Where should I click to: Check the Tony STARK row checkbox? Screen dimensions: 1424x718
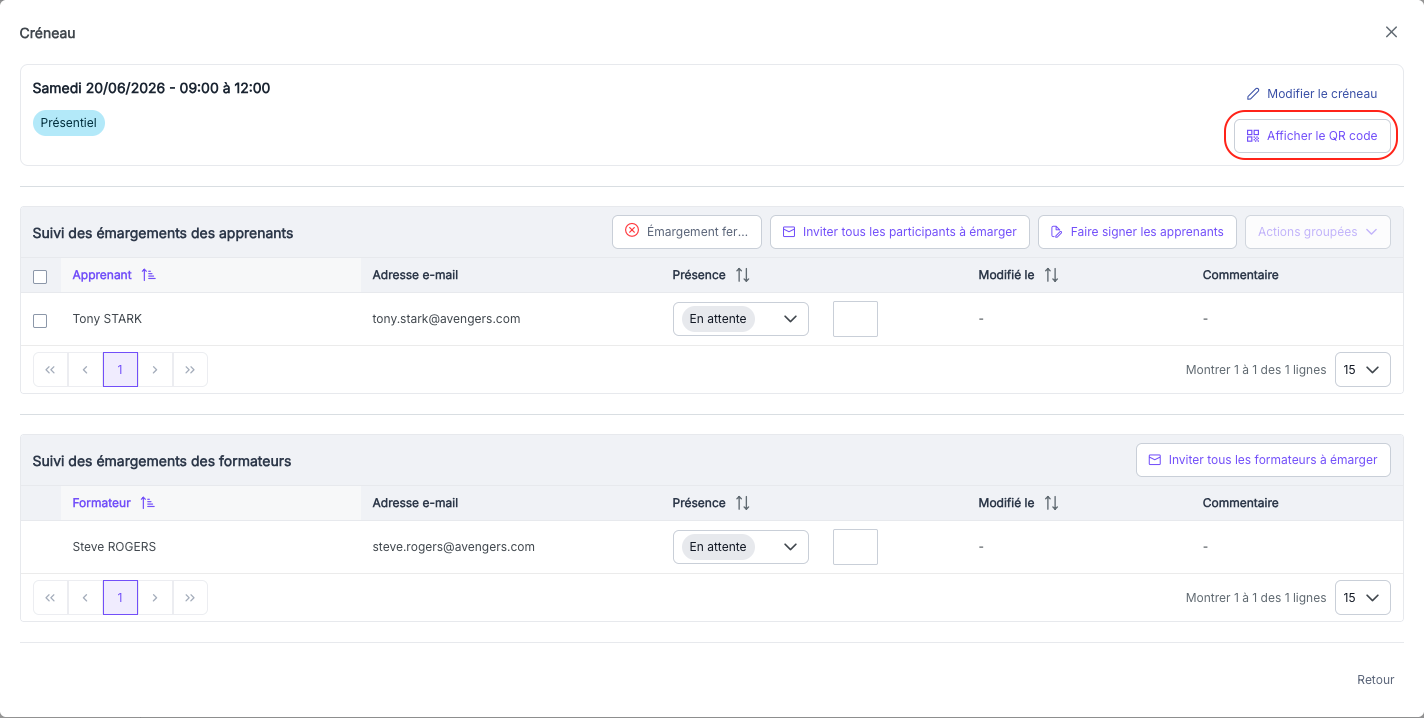[40, 321]
